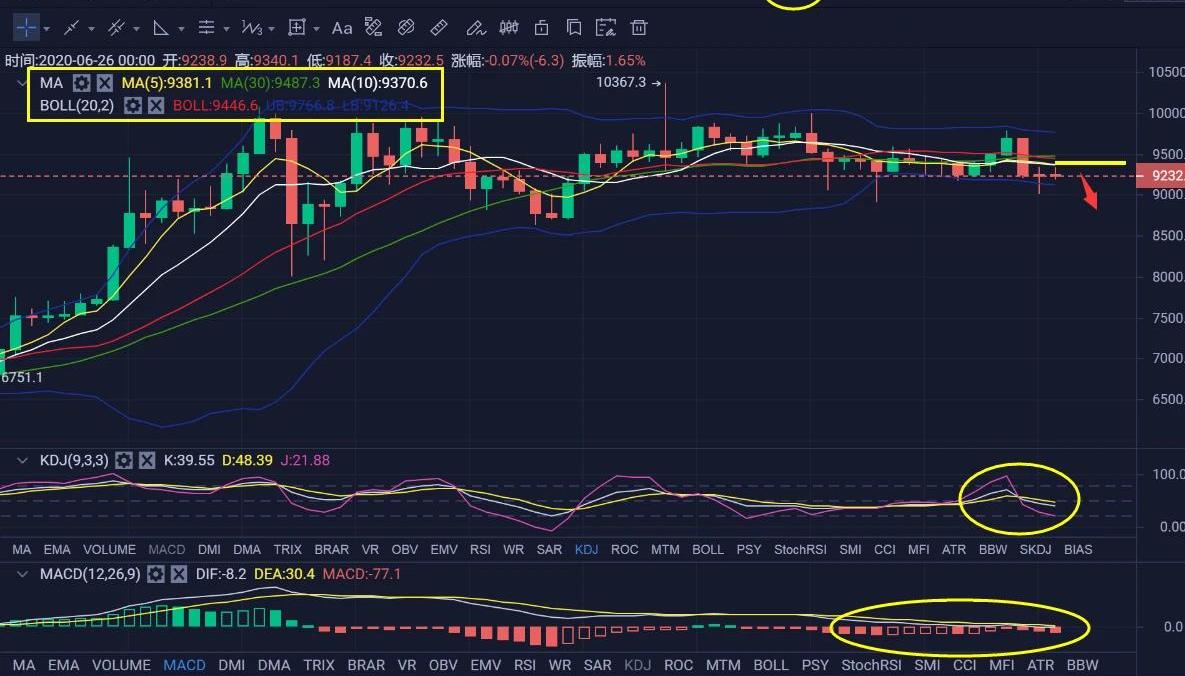The height and width of the screenshot is (676, 1185).
Task: Select SAR in the KDJ panel row
Action: (x=549, y=550)
